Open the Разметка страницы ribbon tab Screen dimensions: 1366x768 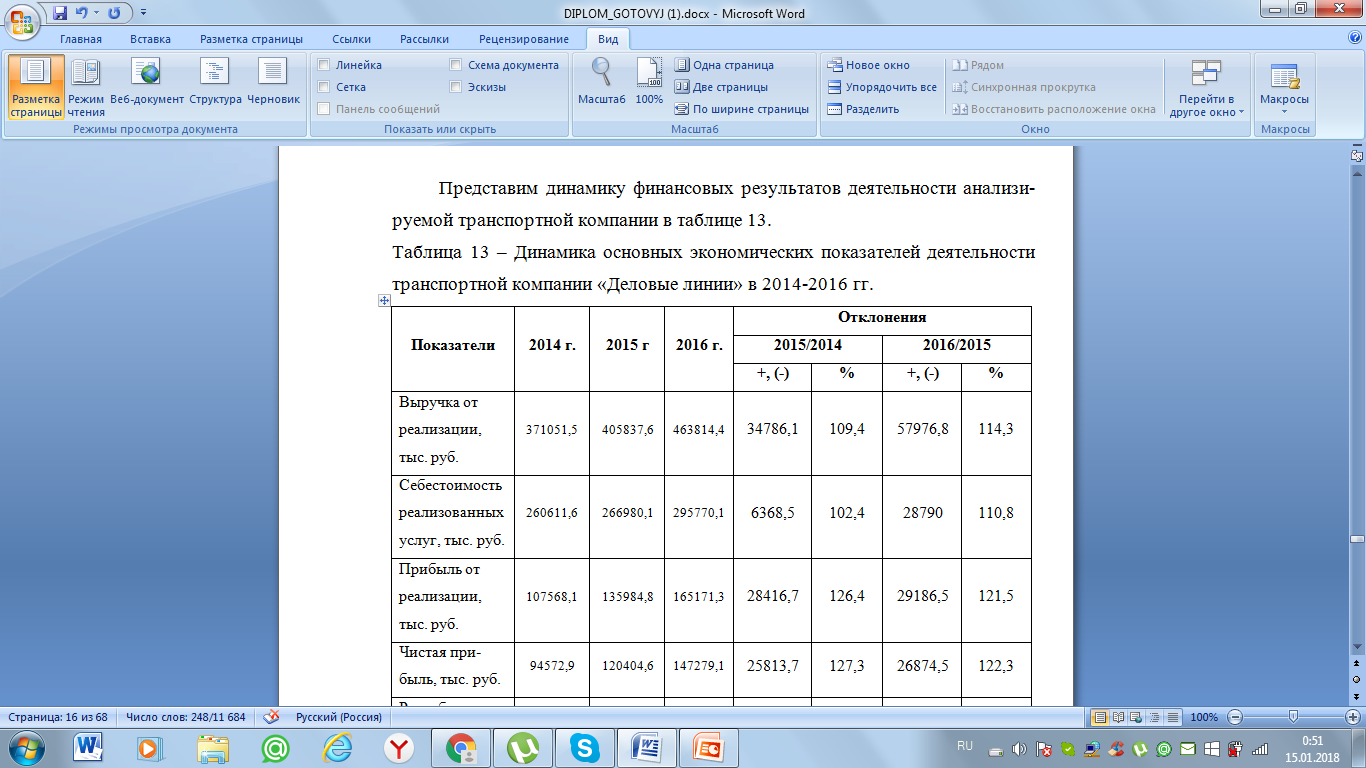(x=251, y=39)
